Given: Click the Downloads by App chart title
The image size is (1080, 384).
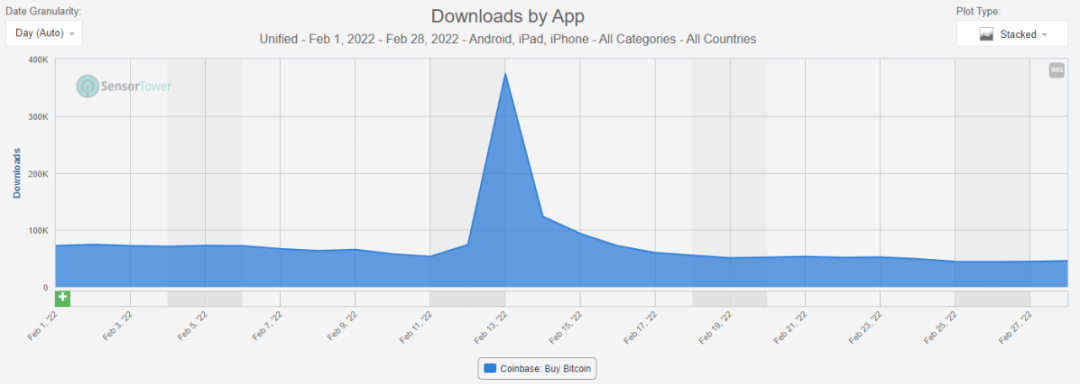Looking at the screenshot, I should (508, 16).
